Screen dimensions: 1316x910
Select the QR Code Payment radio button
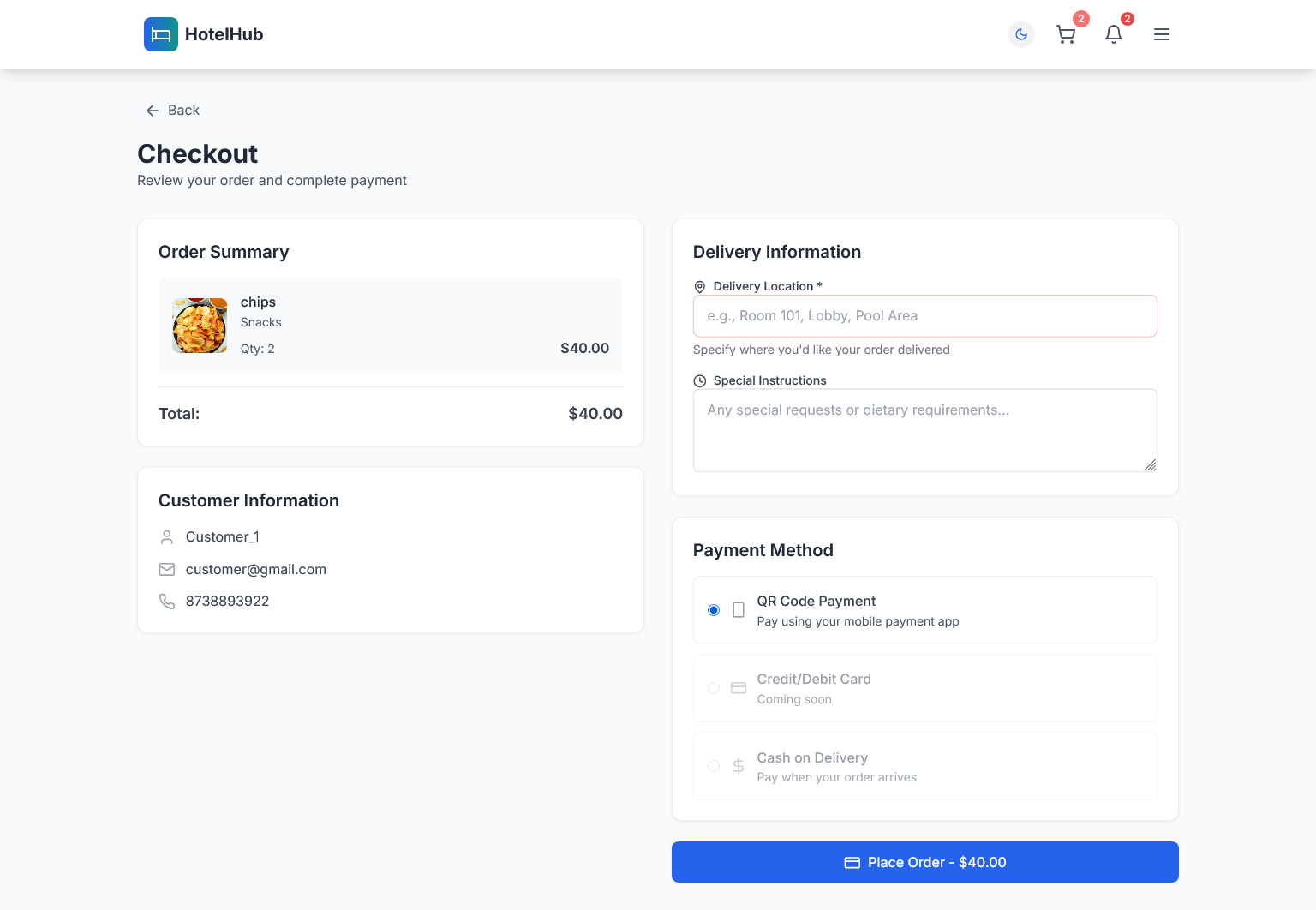[714, 610]
